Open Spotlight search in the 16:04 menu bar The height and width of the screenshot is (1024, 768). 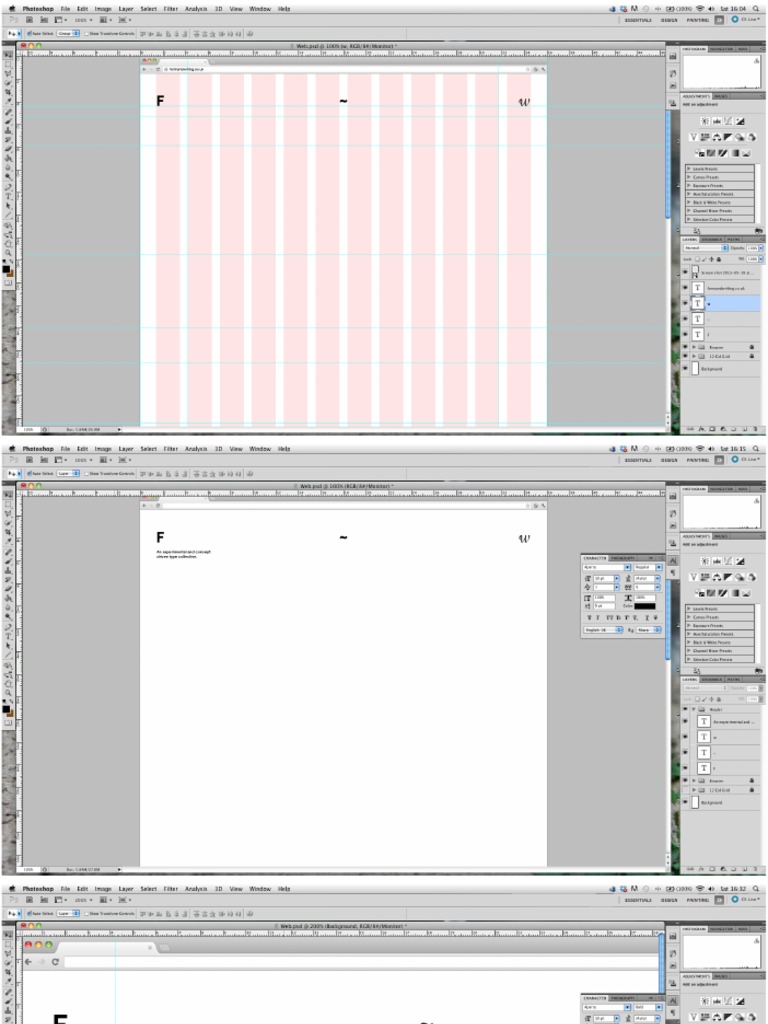756,9
